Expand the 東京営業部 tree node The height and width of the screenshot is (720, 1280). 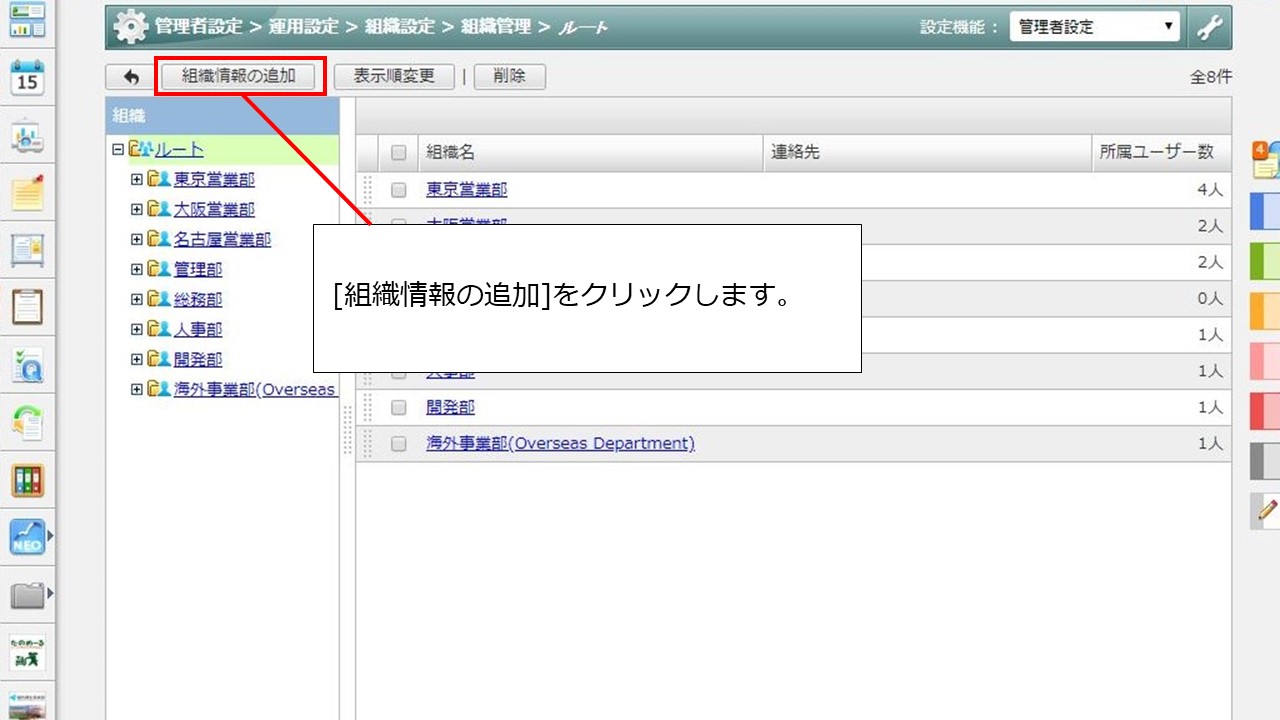pos(137,180)
